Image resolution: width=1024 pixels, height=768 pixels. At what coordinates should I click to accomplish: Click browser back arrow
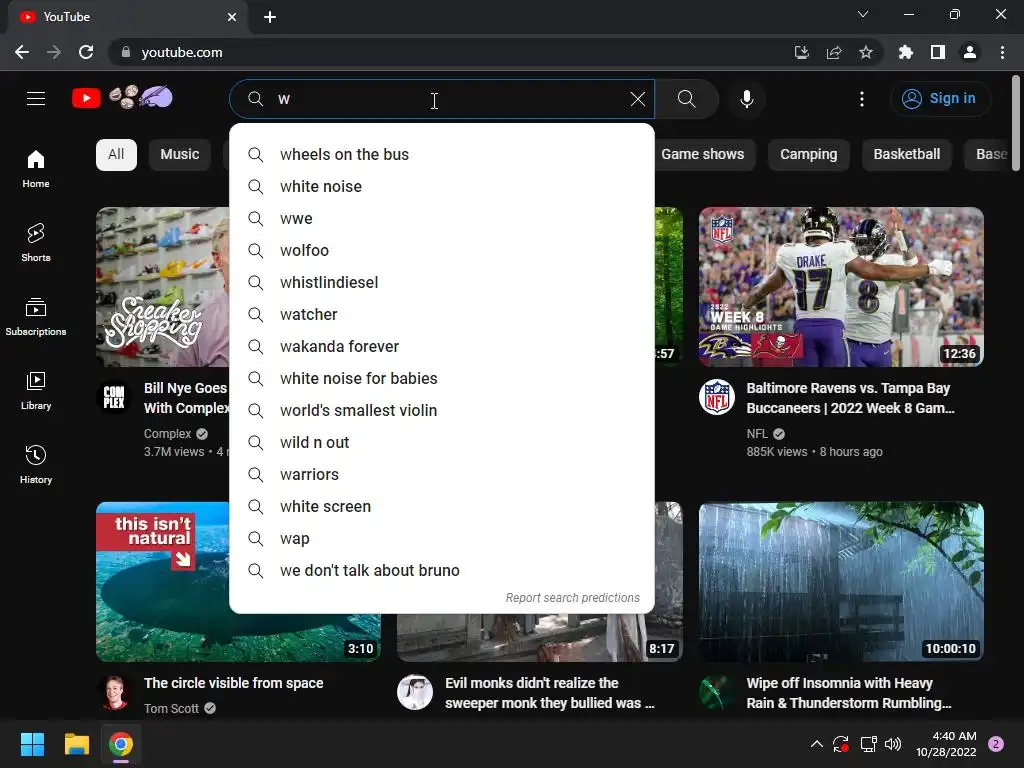click(22, 52)
